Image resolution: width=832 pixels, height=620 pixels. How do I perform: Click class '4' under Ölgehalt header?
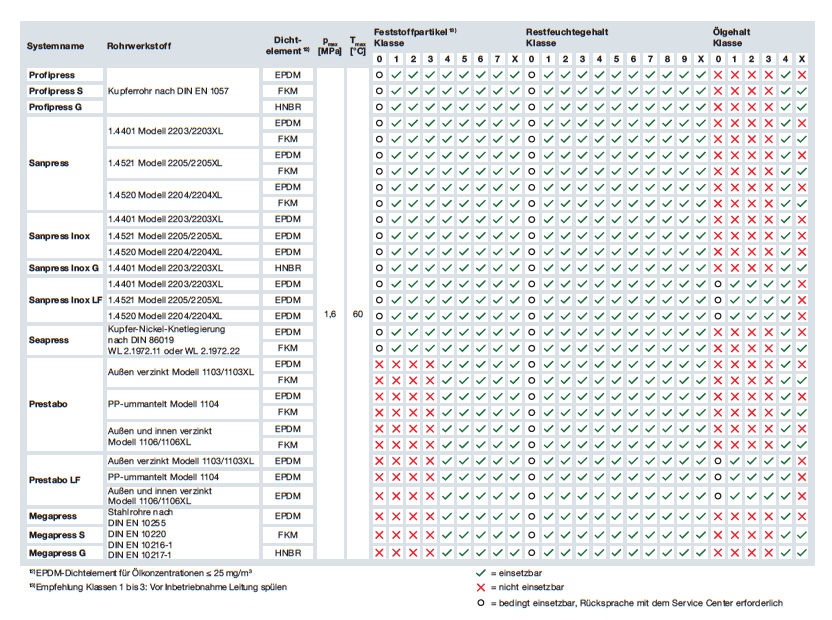[785, 59]
